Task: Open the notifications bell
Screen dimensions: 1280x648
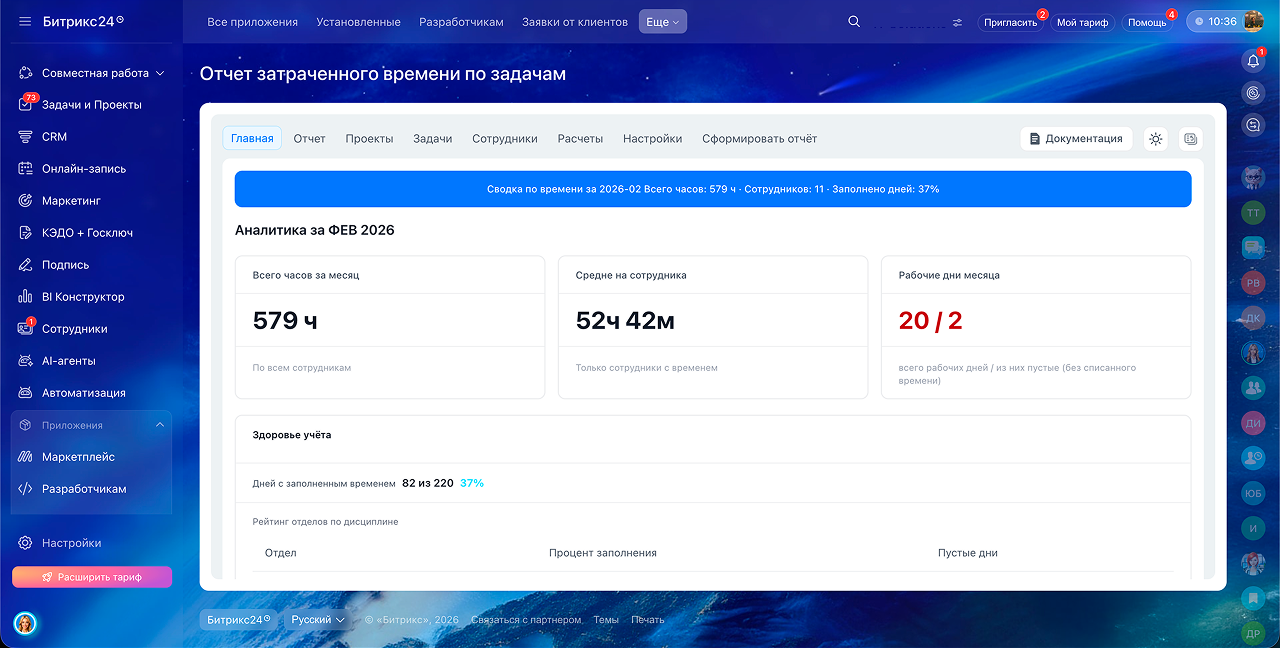Action: [x=1253, y=61]
